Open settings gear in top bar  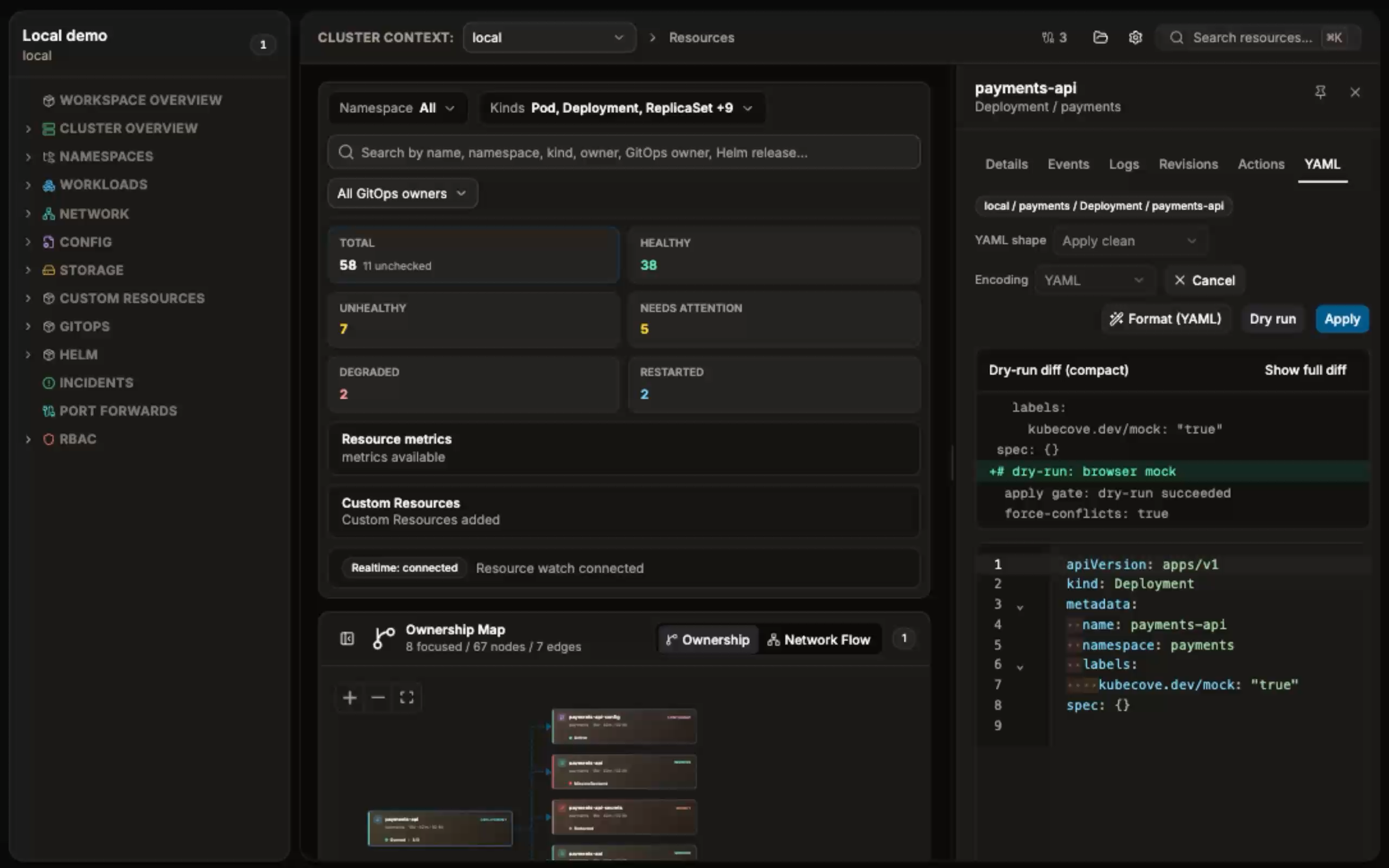click(x=1135, y=37)
